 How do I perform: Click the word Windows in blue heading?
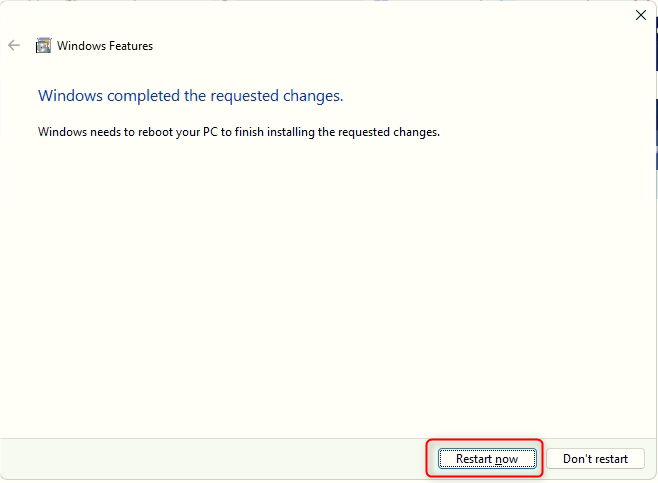click(70, 96)
